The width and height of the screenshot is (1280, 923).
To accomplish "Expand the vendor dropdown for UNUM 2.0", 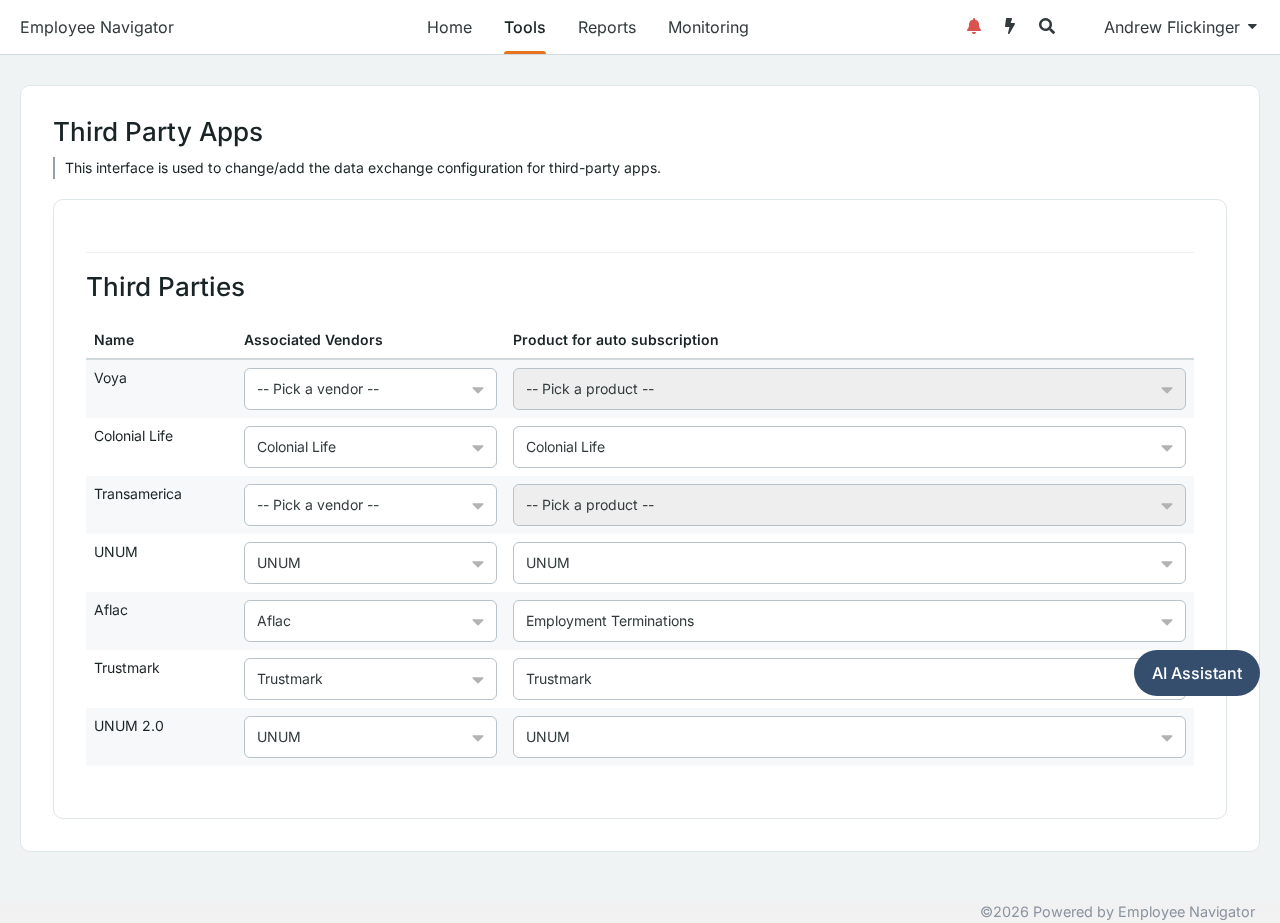I will coord(370,737).
